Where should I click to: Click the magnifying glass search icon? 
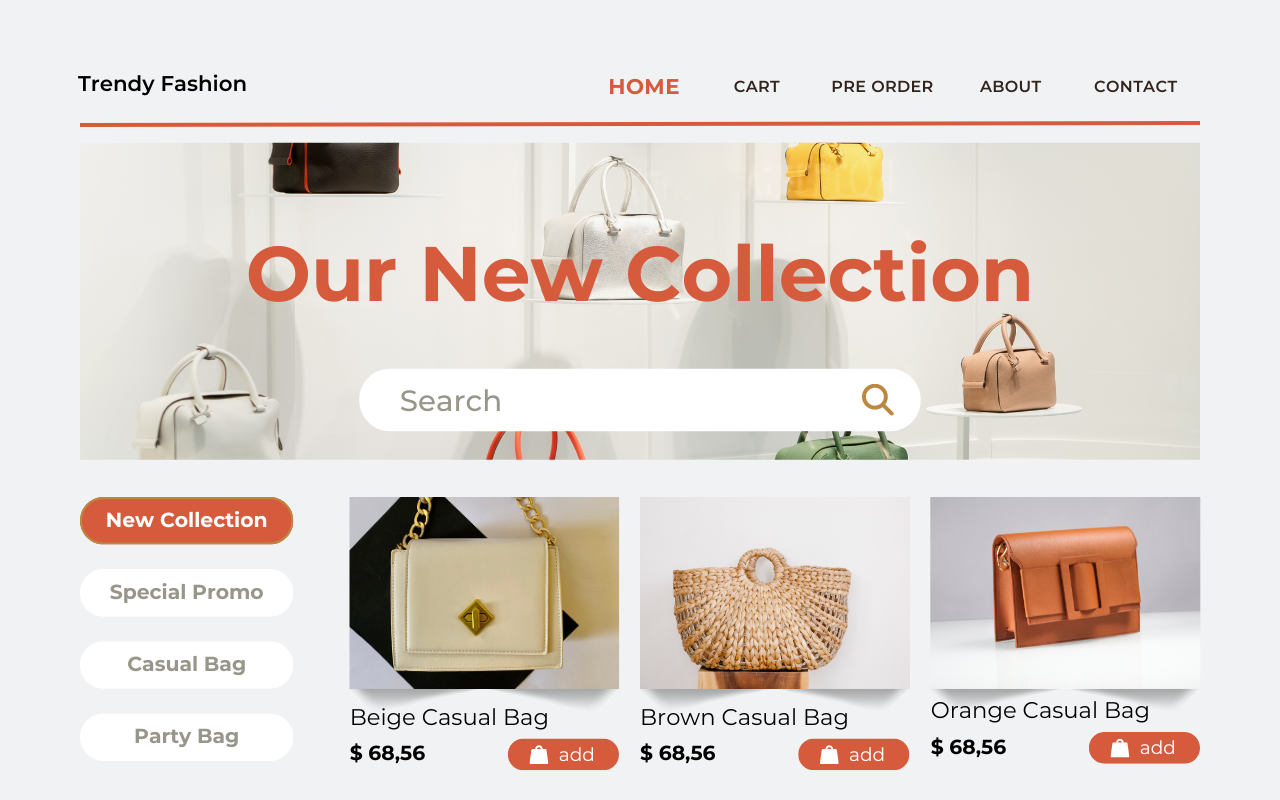[877, 400]
